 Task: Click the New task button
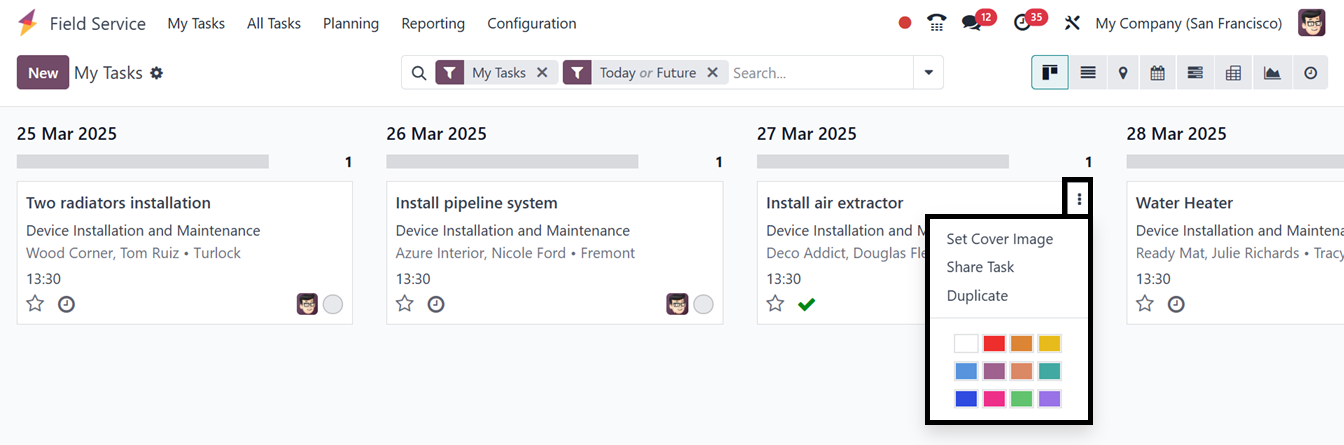[43, 73]
